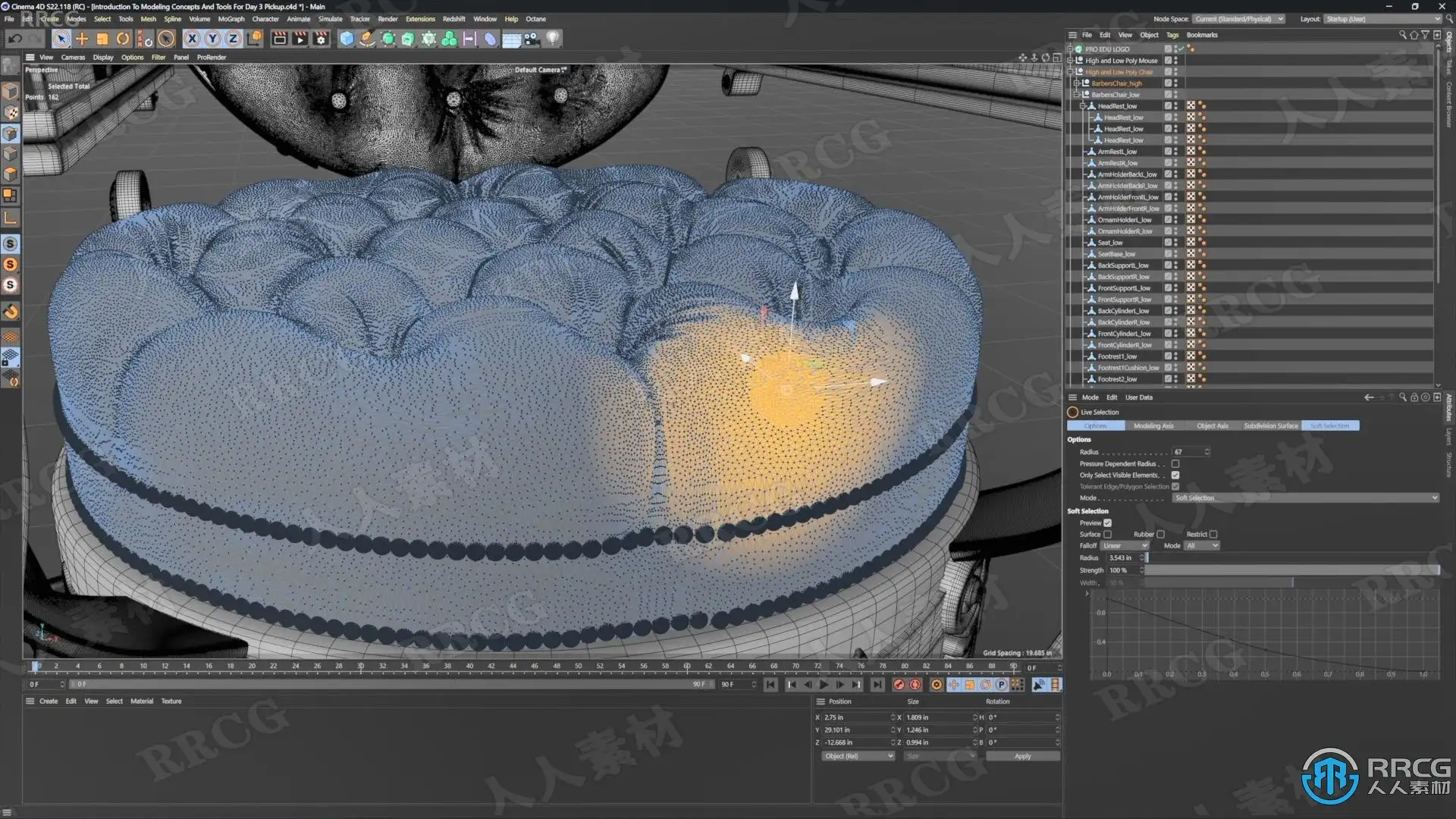Viewport: 1456px width, 819px height.
Task: Adjust the Strength slider bar
Action: [x=1291, y=570]
